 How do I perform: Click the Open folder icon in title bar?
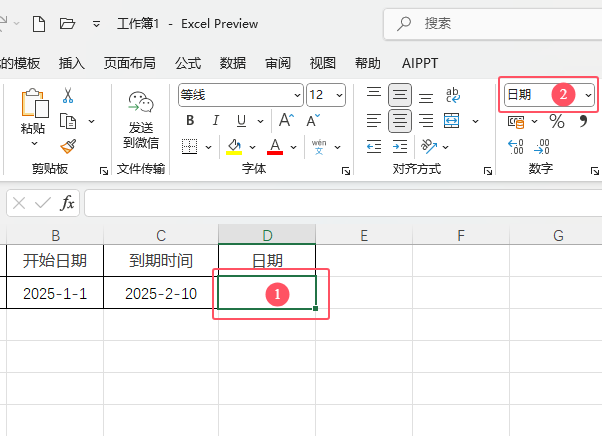(67, 24)
